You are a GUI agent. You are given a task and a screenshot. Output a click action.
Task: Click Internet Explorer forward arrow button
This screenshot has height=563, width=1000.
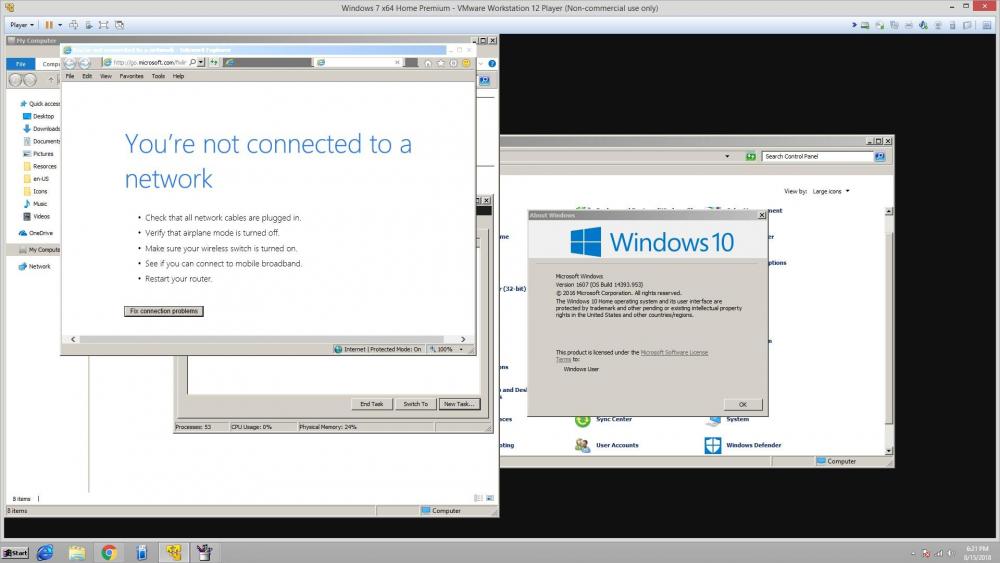coord(84,62)
